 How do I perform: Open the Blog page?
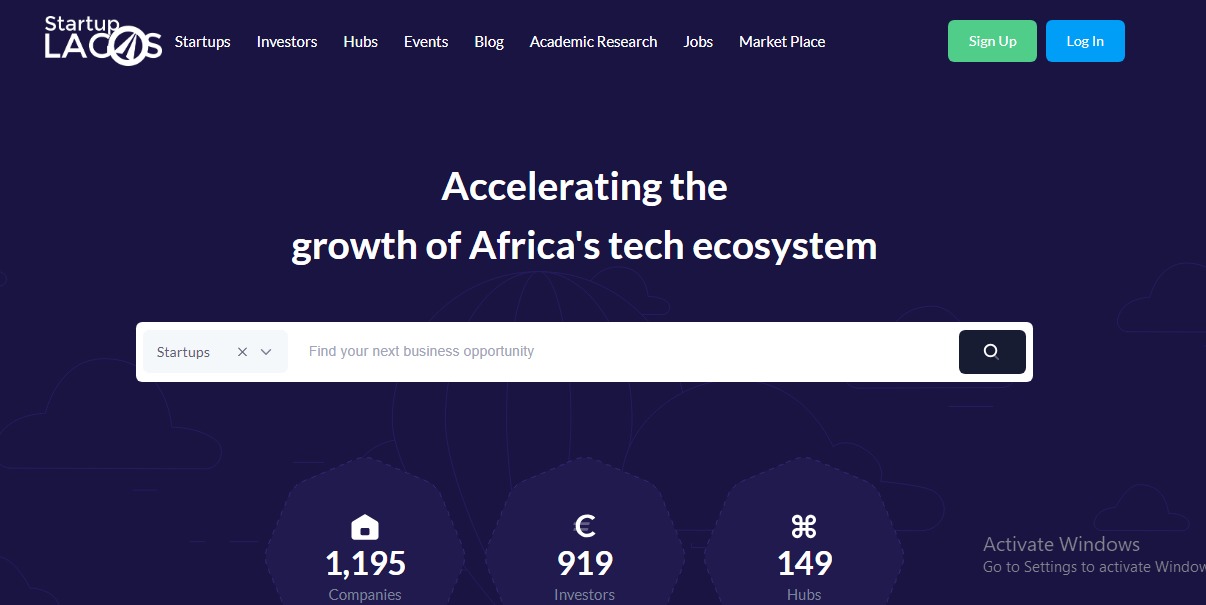point(489,42)
